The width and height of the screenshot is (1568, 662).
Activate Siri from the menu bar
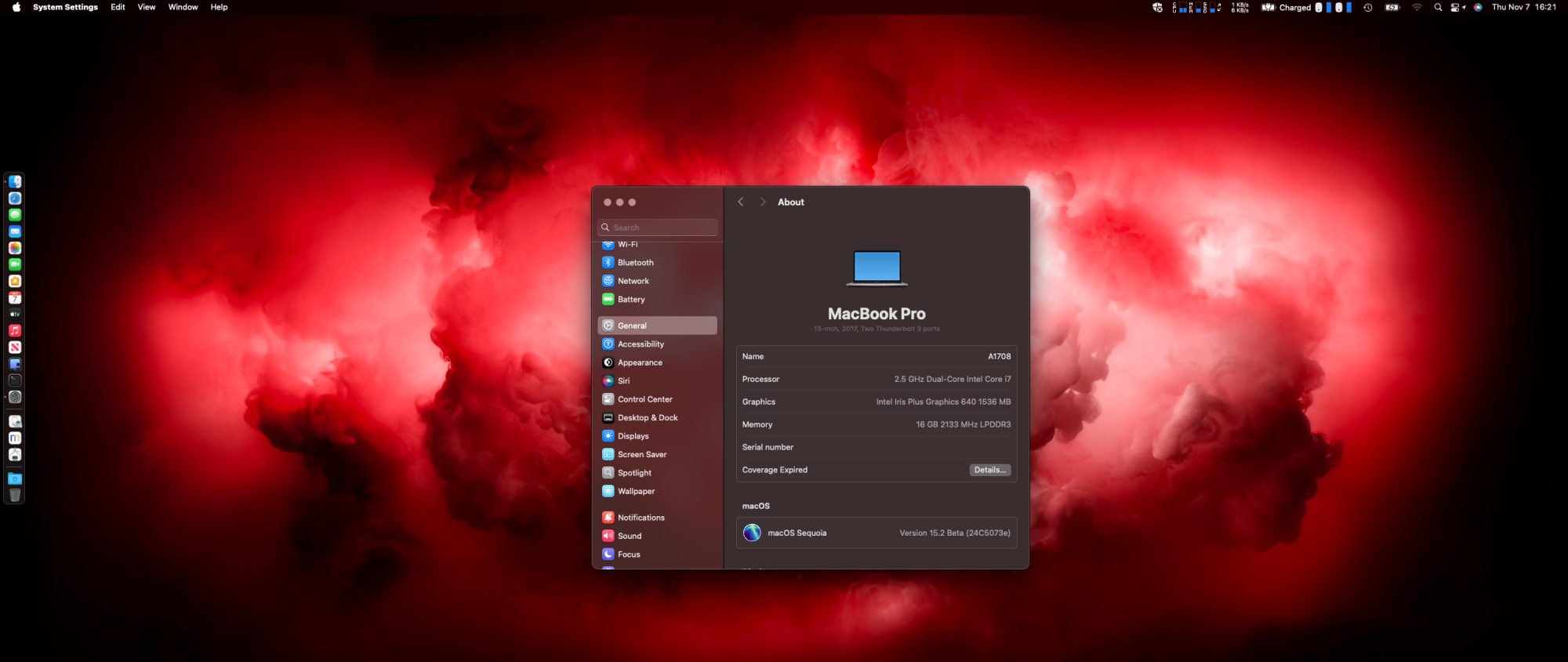click(1478, 7)
